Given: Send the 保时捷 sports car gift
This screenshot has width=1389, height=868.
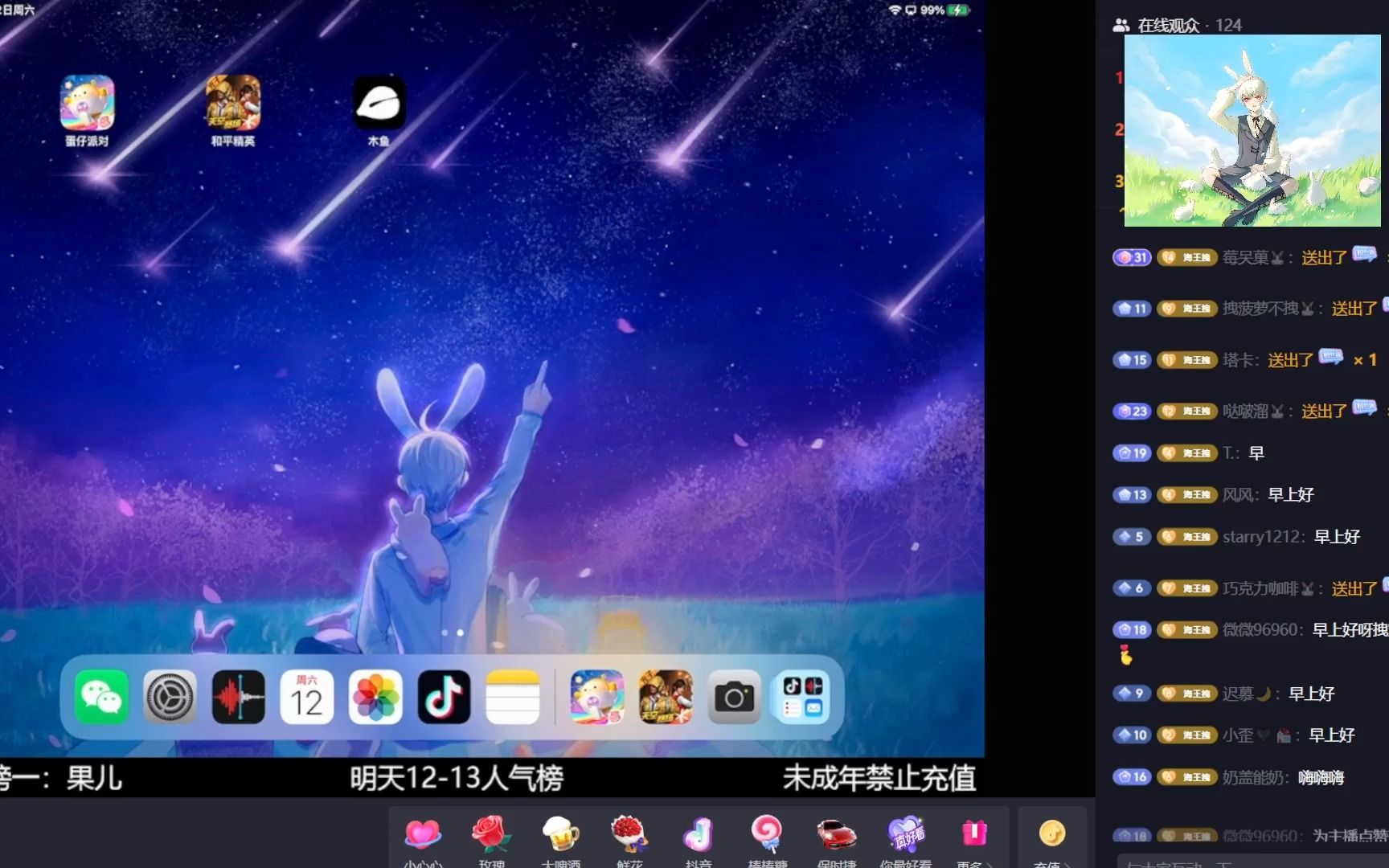Looking at the screenshot, I should (x=836, y=836).
